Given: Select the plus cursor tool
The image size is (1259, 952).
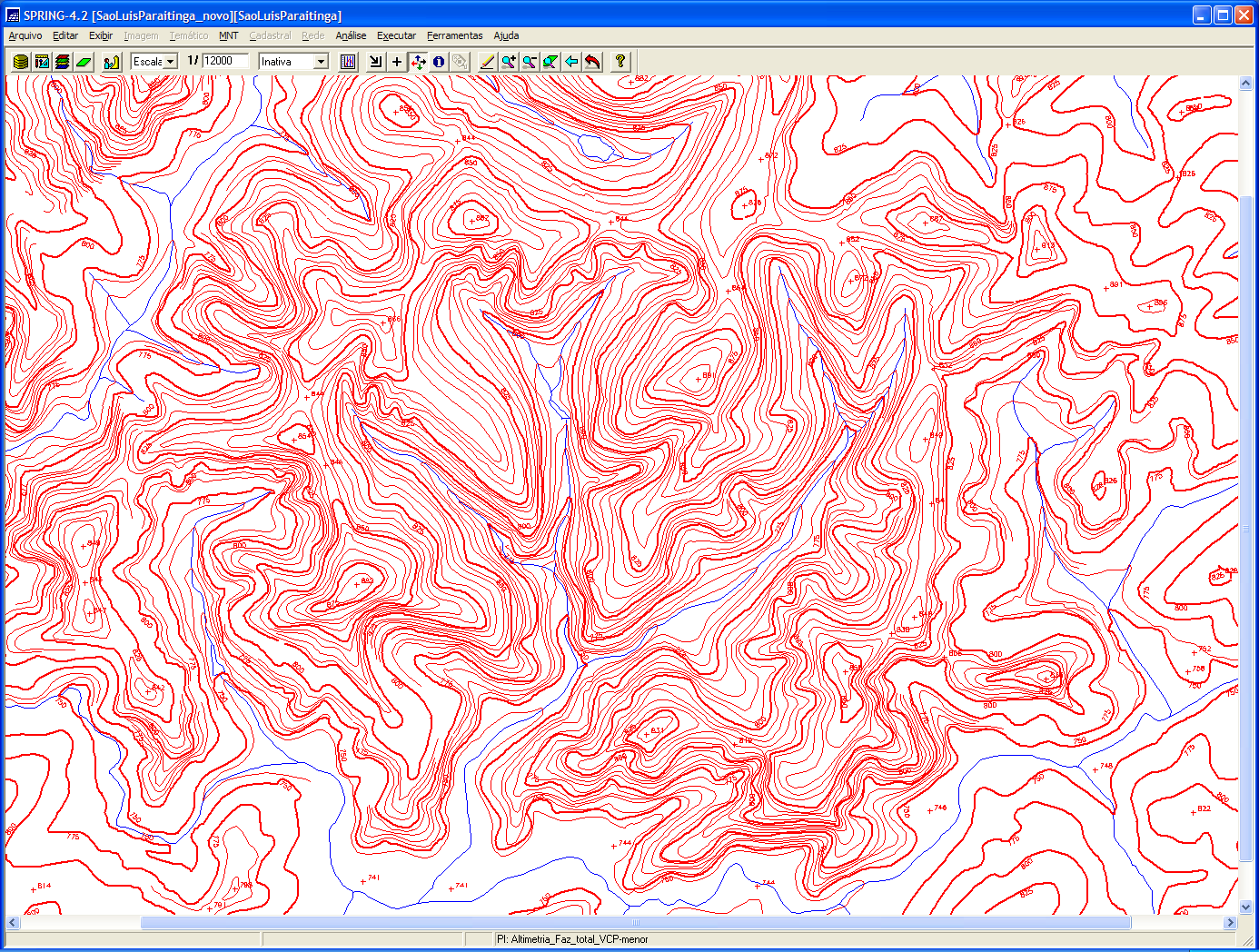Looking at the screenshot, I should click(397, 62).
